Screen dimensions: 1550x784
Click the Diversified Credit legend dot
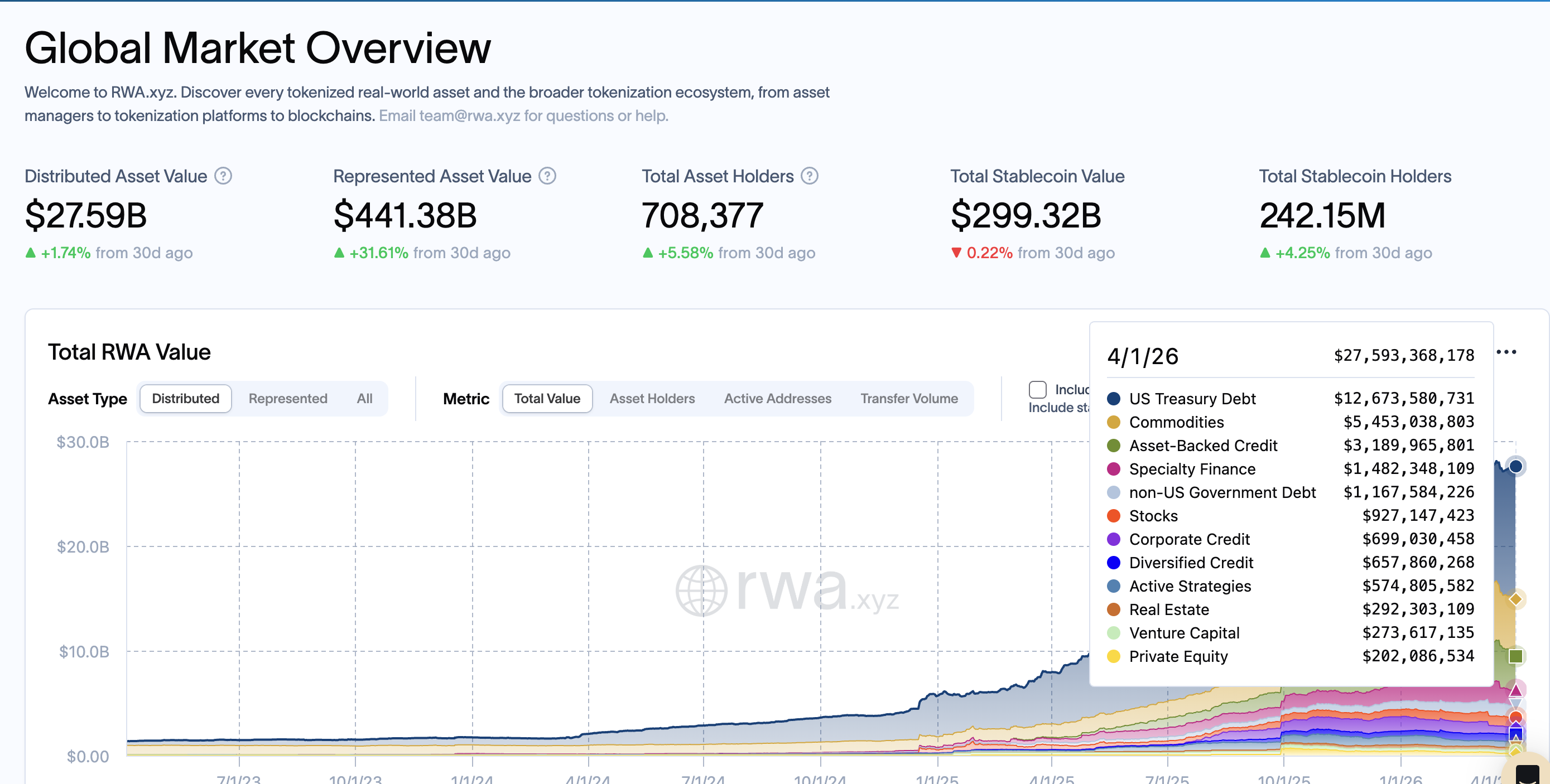tap(1114, 562)
